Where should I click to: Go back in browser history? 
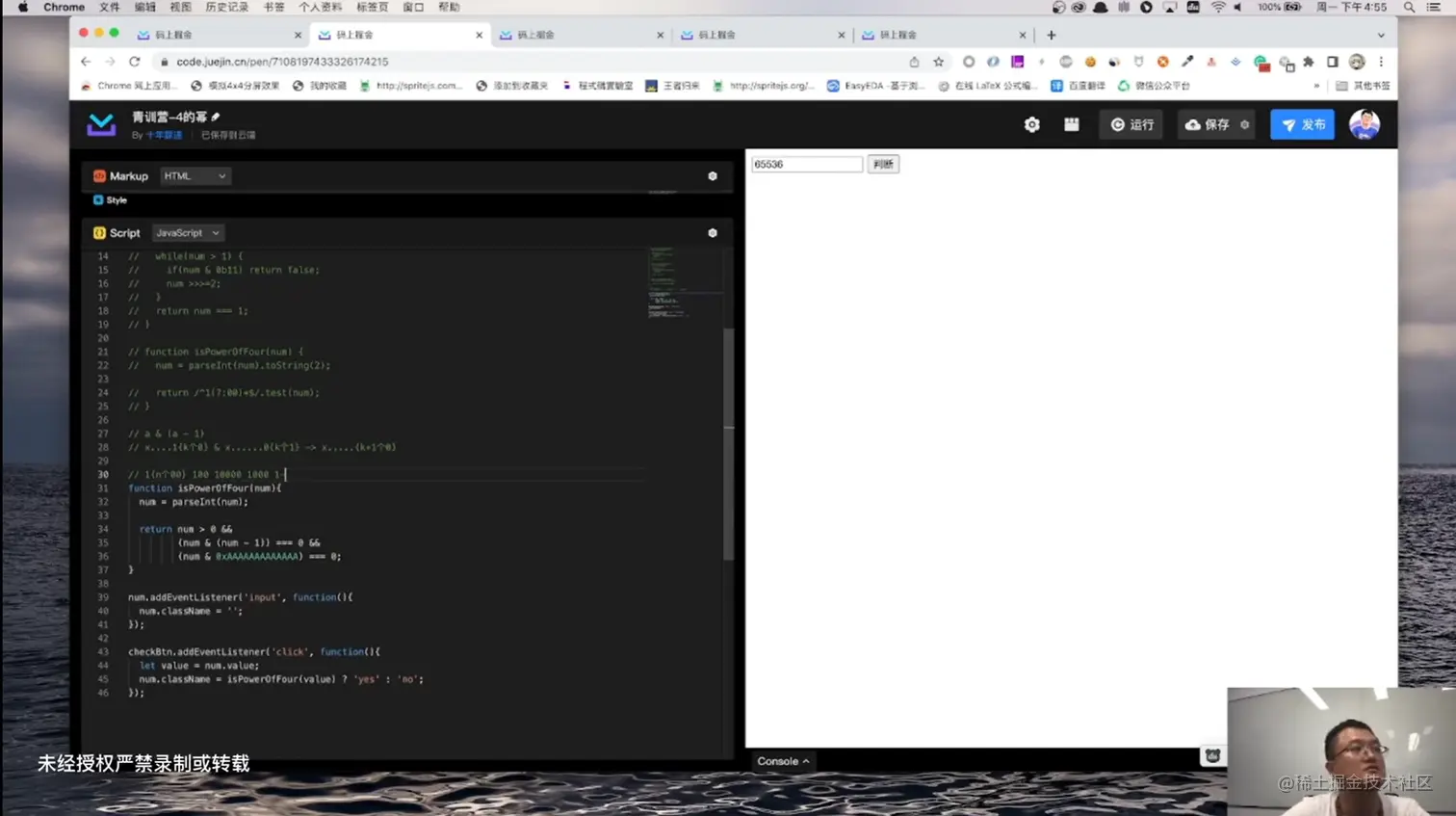click(x=86, y=62)
